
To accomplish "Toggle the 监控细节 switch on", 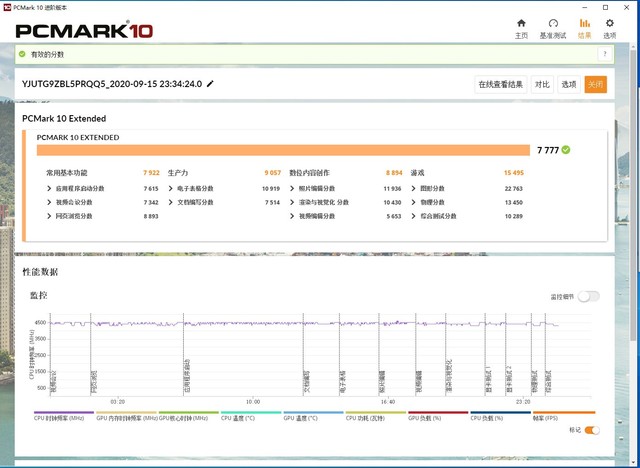I will (x=589, y=296).
